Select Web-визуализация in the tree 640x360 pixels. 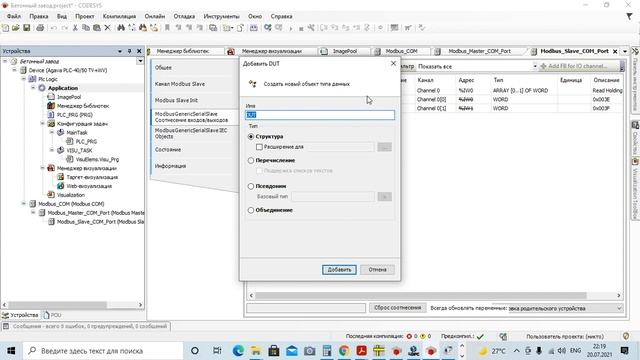89,186
